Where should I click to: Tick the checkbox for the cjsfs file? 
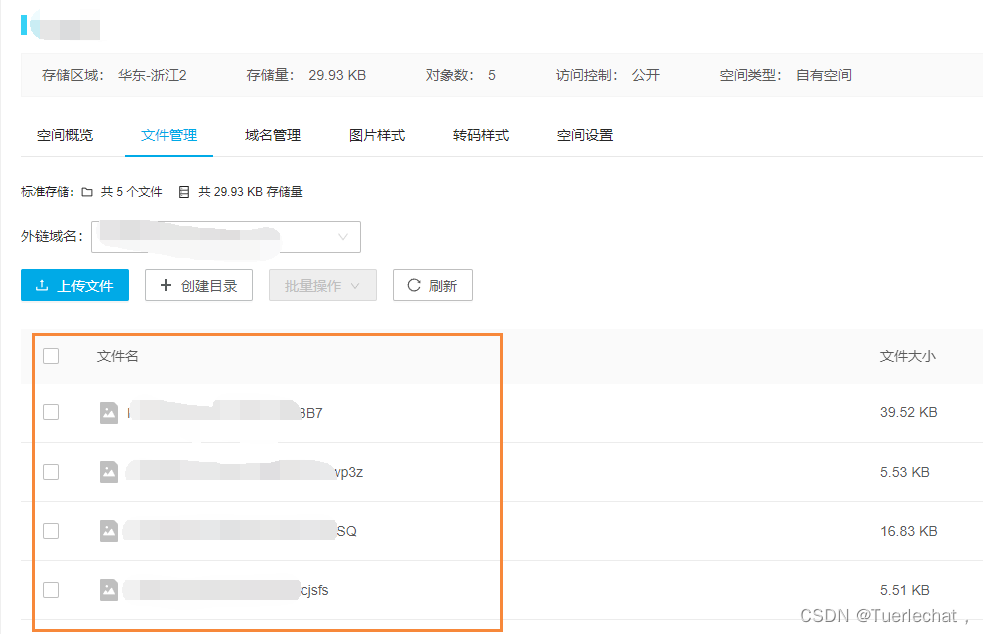(x=51, y=590)
